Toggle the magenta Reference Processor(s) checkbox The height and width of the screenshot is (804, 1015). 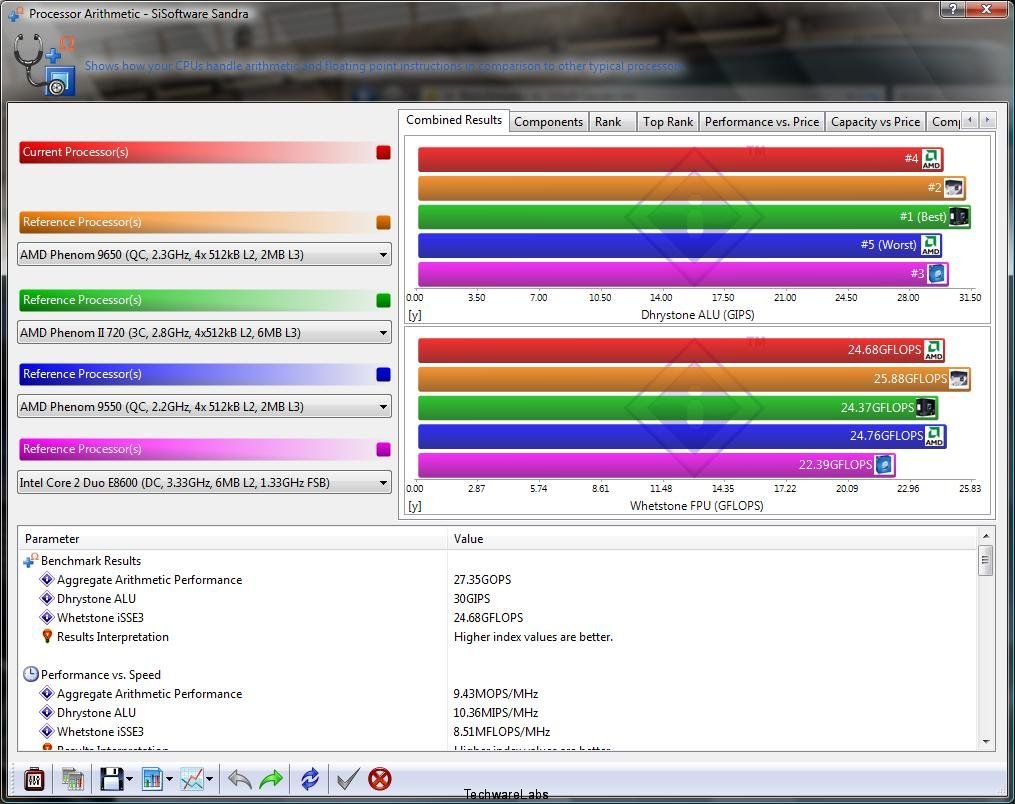point(383,449)
